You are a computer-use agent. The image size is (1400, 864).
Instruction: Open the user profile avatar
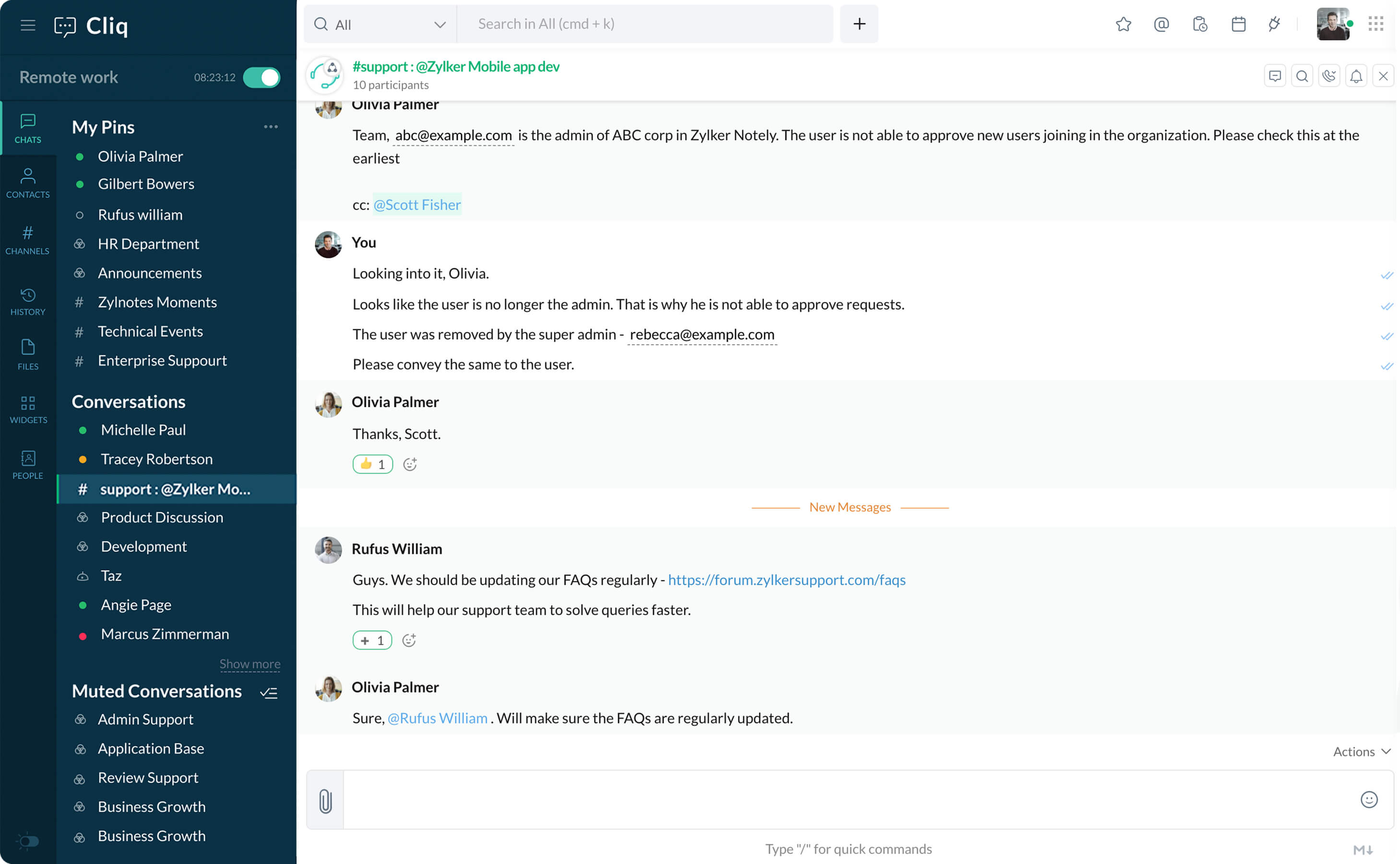tap(1333, 24)
